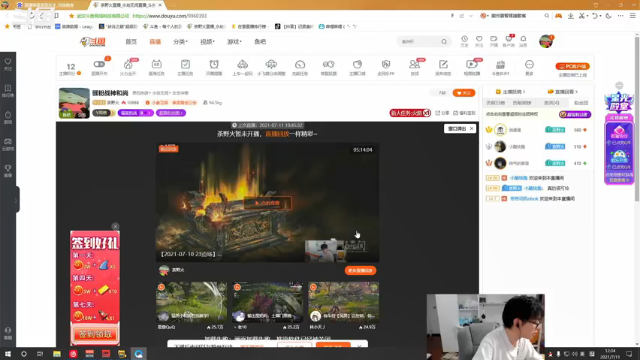
Task: Open the middle recommended stream thumbnail
Action: [267, 302]
